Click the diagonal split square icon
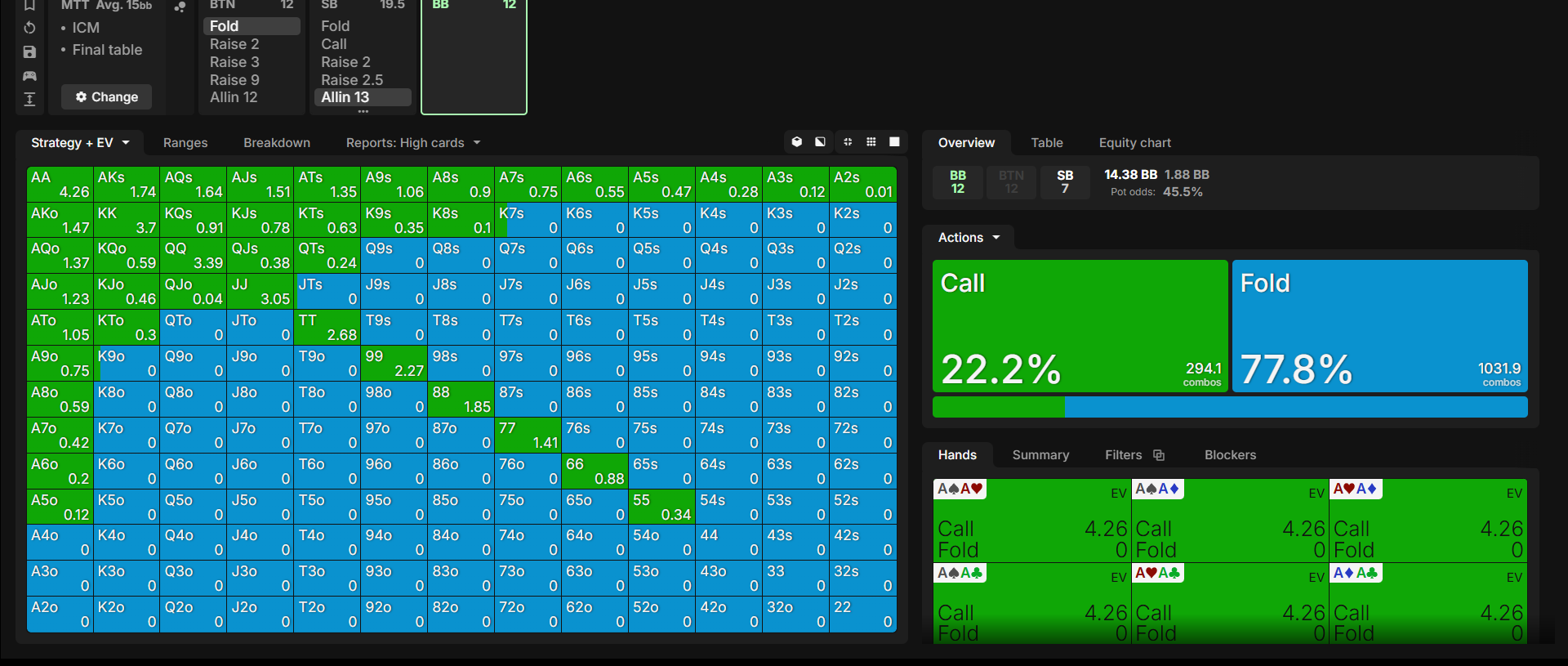The width and height of the screenshot is (1568, 666). [820, 142]
